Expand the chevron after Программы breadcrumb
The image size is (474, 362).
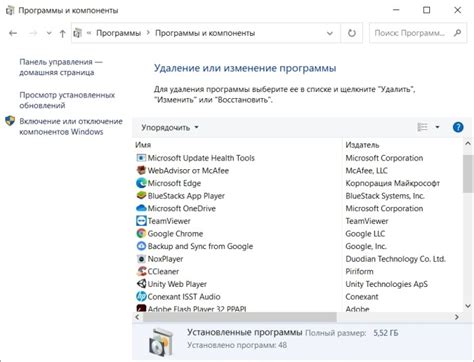point(148,33)
